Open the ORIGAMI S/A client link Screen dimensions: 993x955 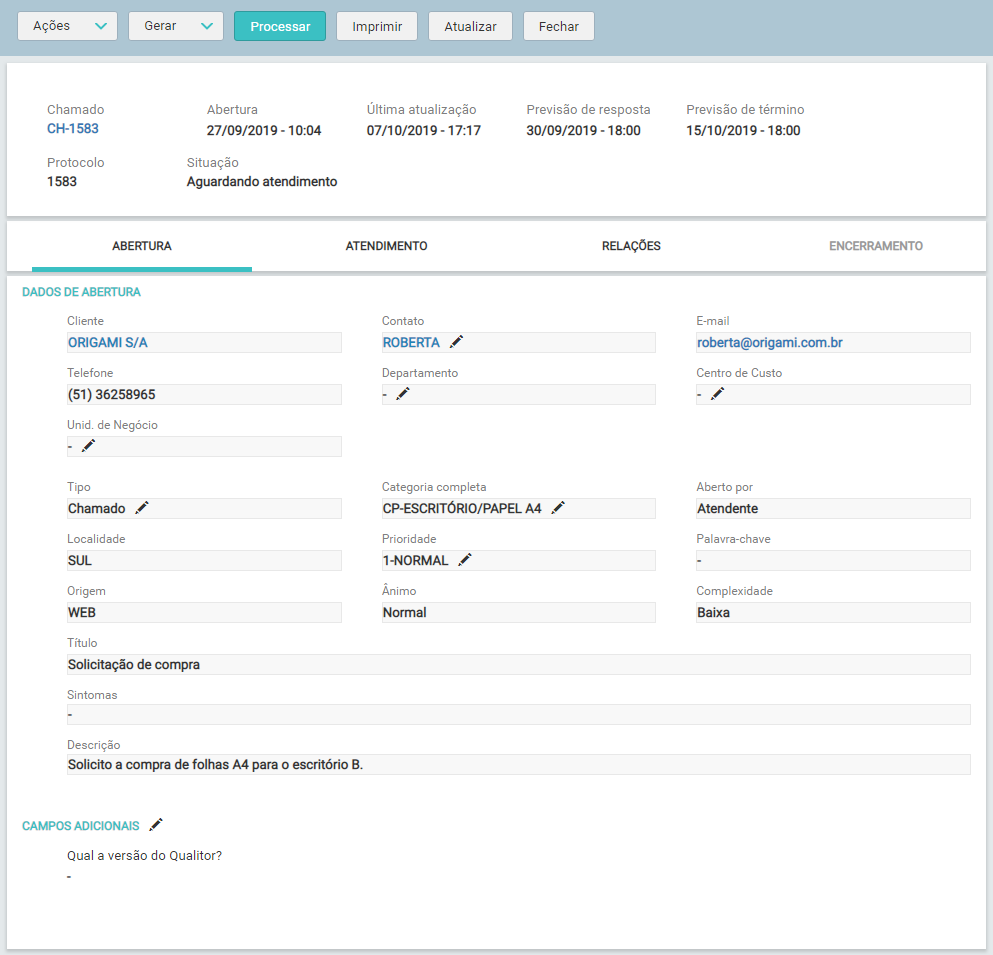tap(108, 343)
